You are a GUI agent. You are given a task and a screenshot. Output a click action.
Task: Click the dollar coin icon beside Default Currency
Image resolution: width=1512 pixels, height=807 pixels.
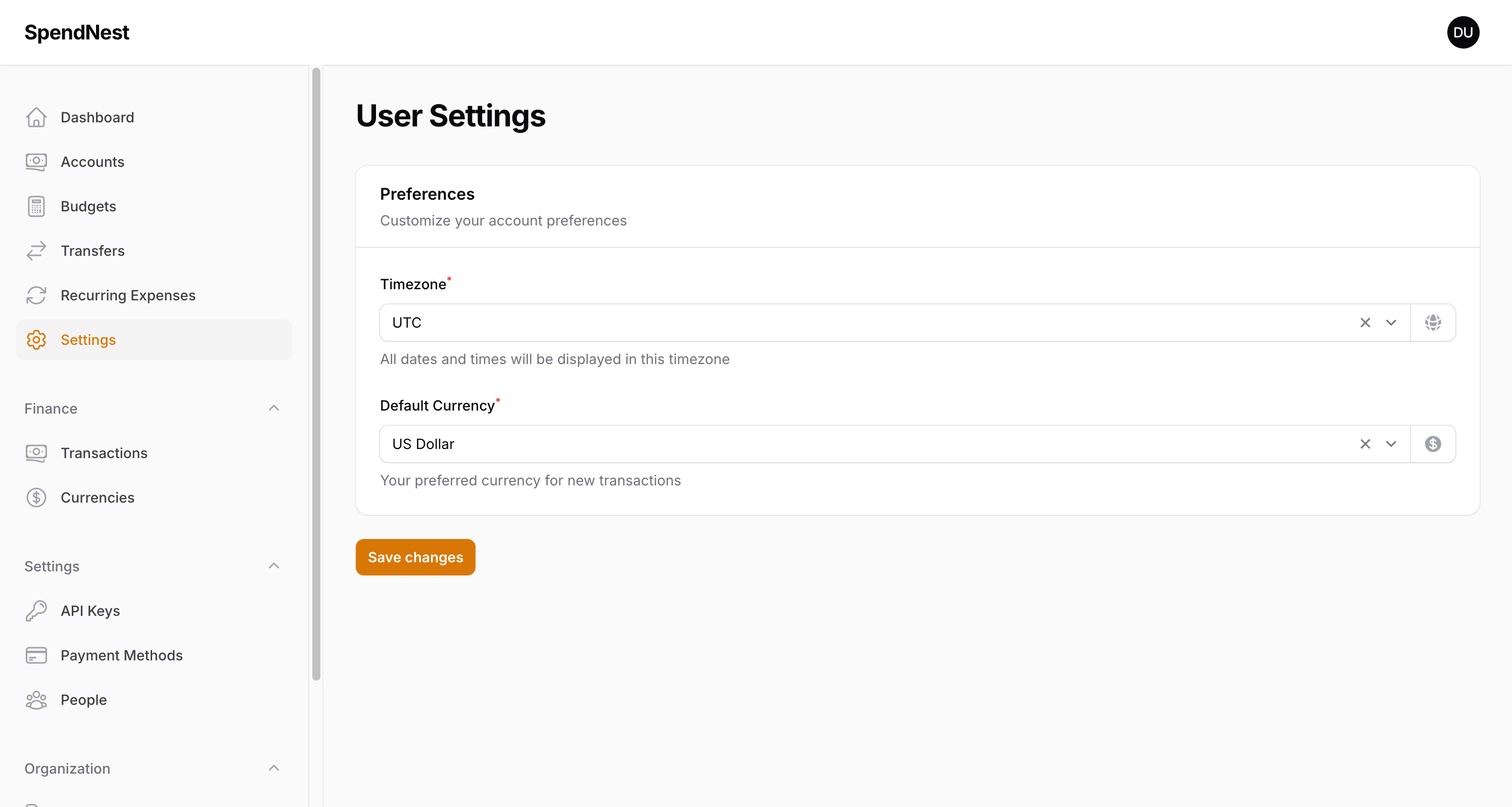[x=1433, y=444]
